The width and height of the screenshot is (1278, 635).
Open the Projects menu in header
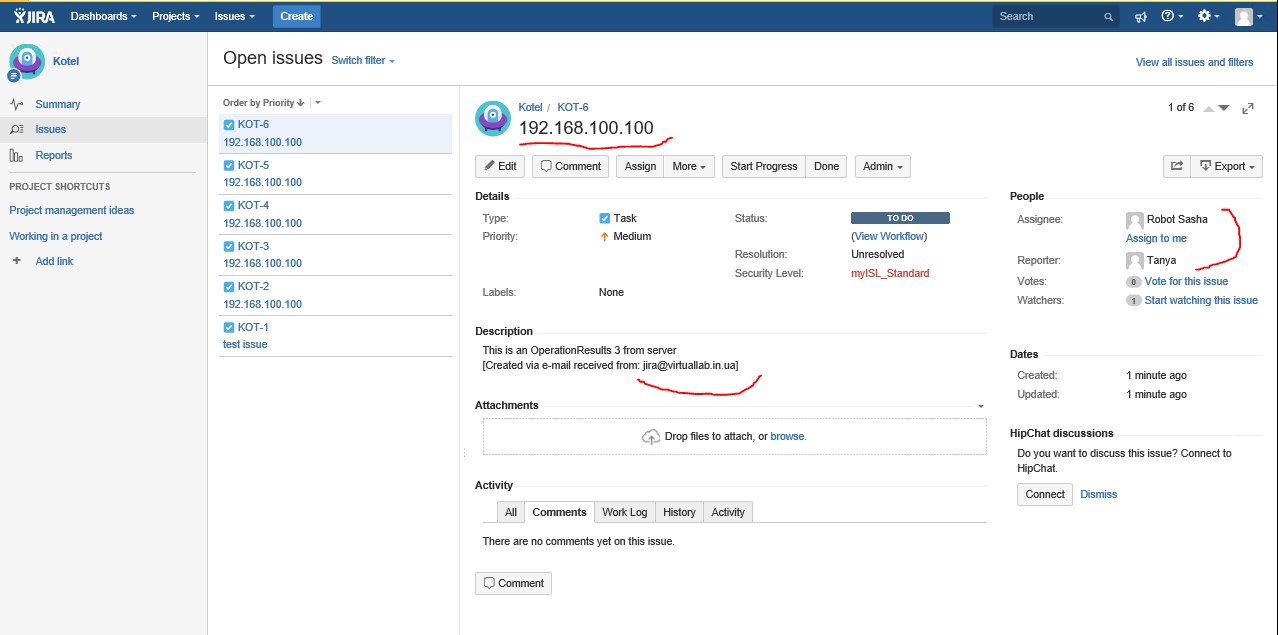[176, 17]
